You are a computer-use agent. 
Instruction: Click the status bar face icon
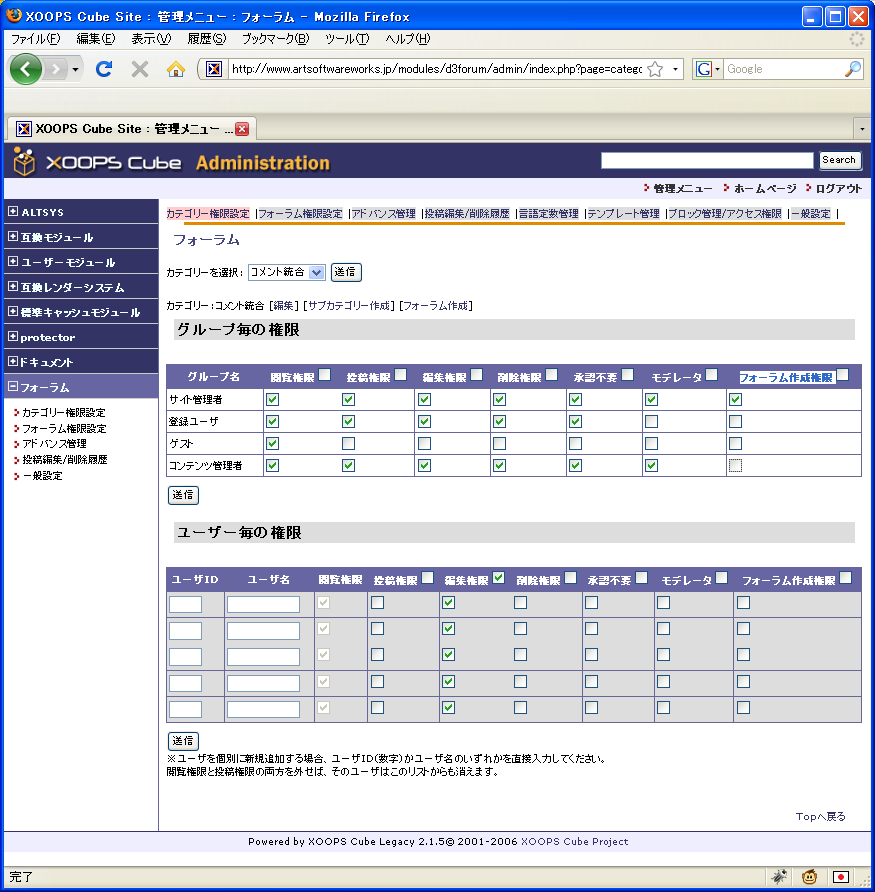[x=809, y=877]
